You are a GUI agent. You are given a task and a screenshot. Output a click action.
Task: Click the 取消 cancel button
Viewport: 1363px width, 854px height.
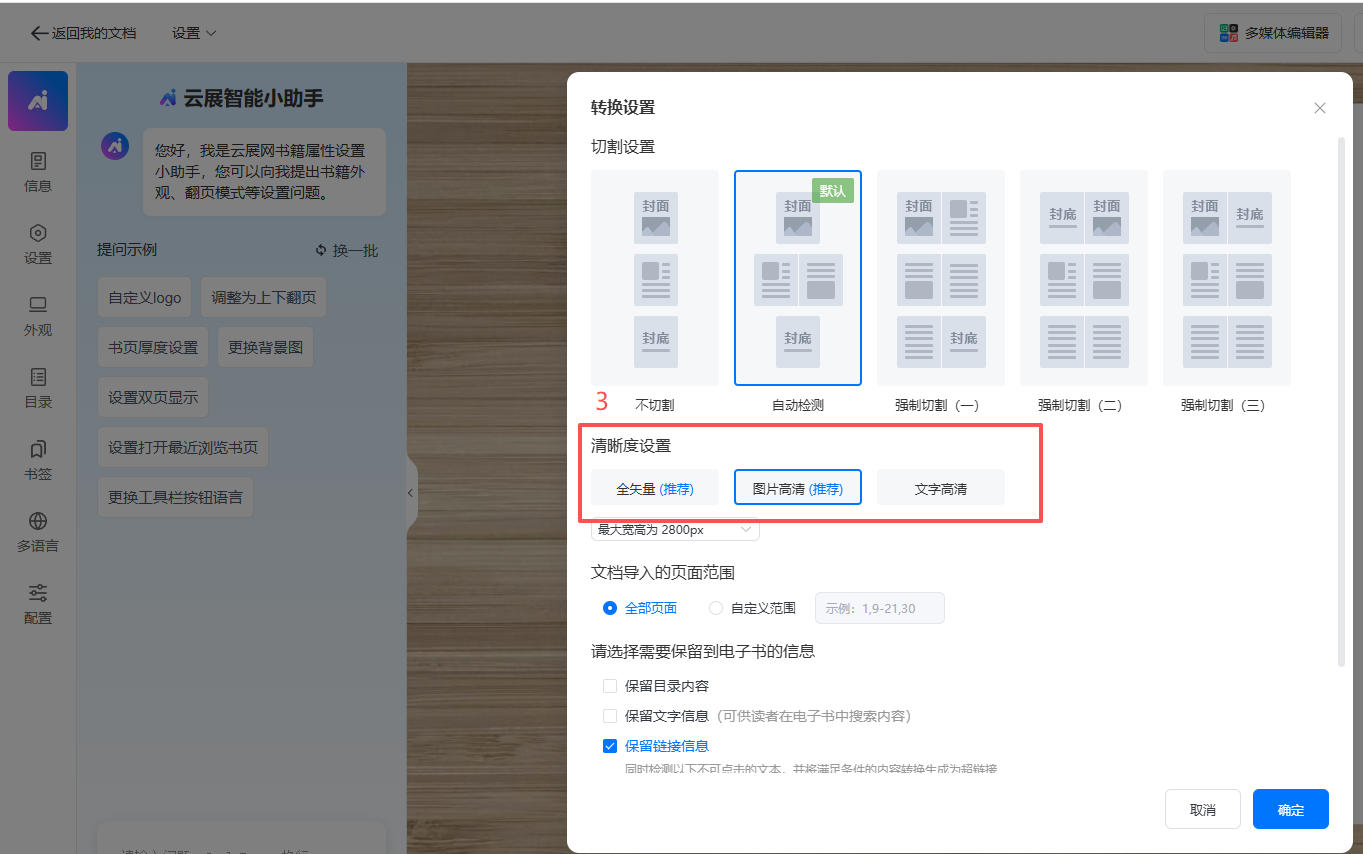pyautogui.click(x=1202, y=809)
